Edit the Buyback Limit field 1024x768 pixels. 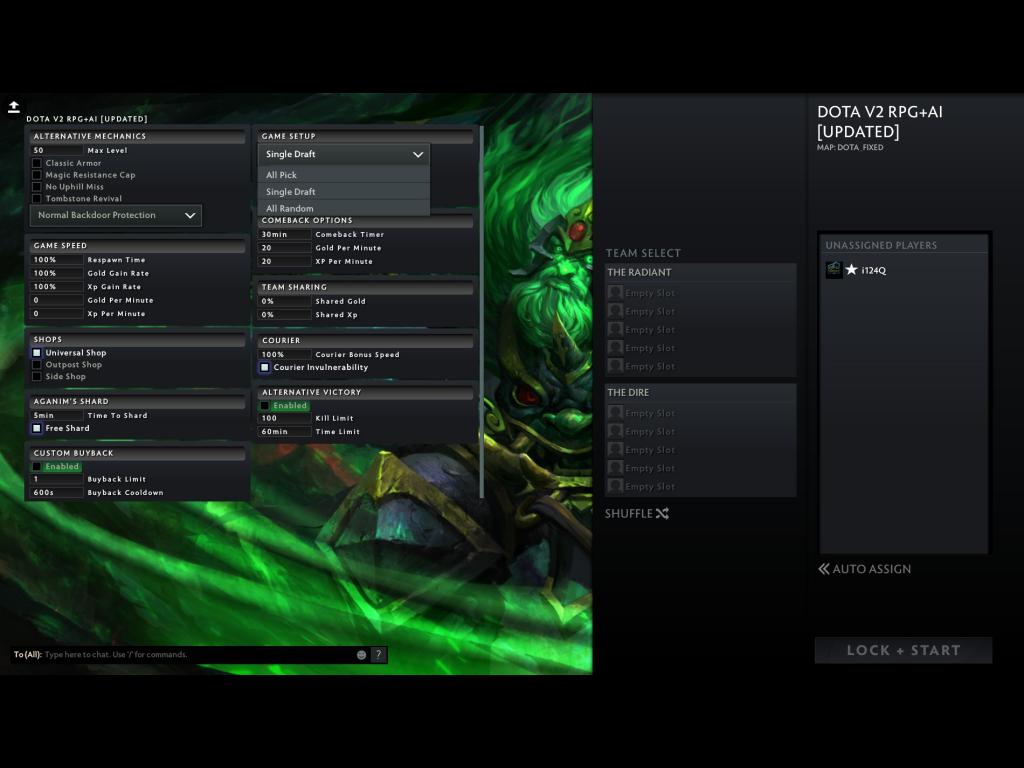[x=56, y=479]
